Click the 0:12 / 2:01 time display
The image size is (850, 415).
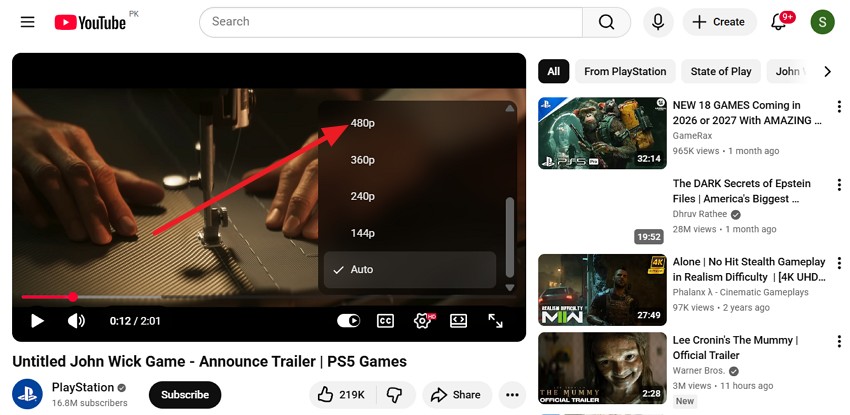[x=135, y=321]
